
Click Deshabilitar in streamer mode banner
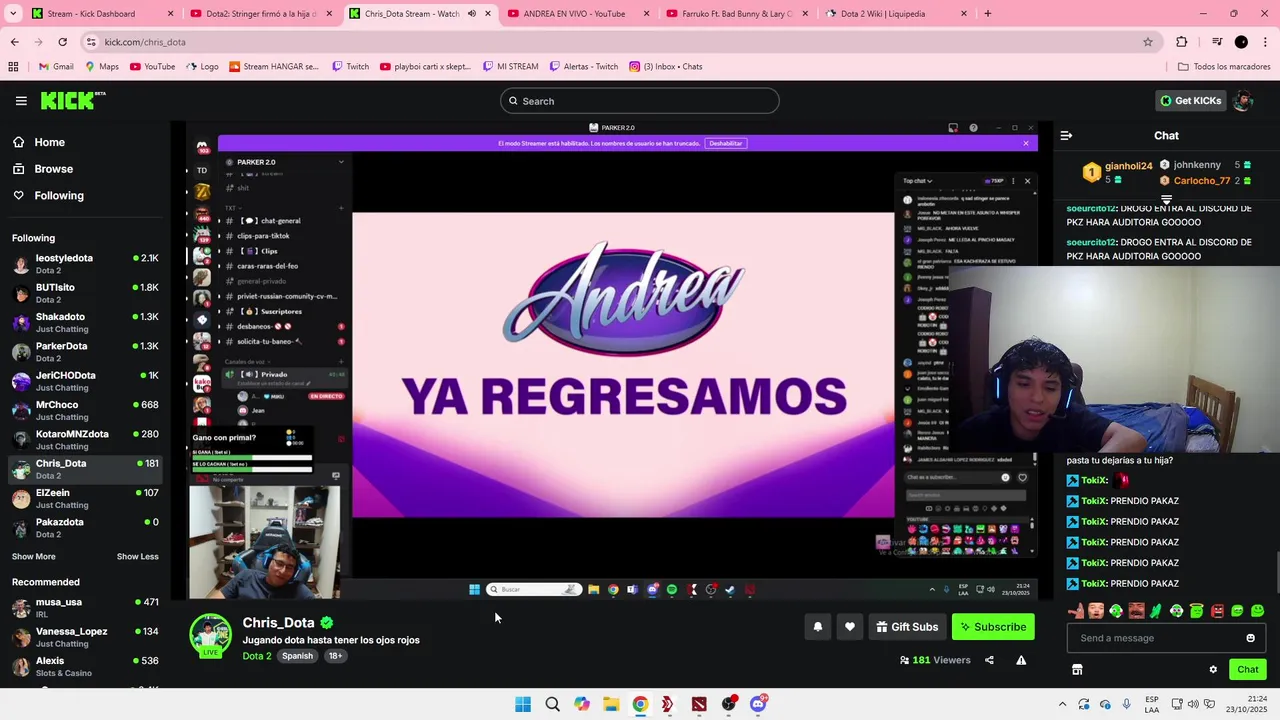726,143
